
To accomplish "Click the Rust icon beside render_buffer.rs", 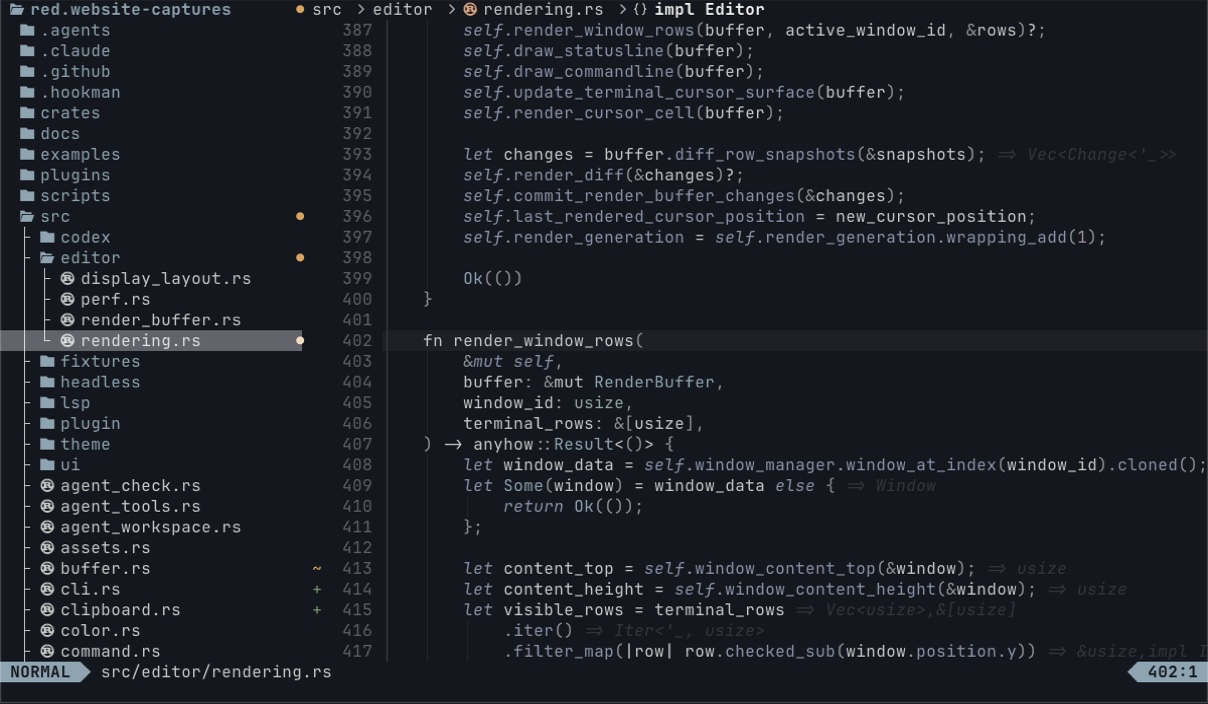I will tap(67, 320).
